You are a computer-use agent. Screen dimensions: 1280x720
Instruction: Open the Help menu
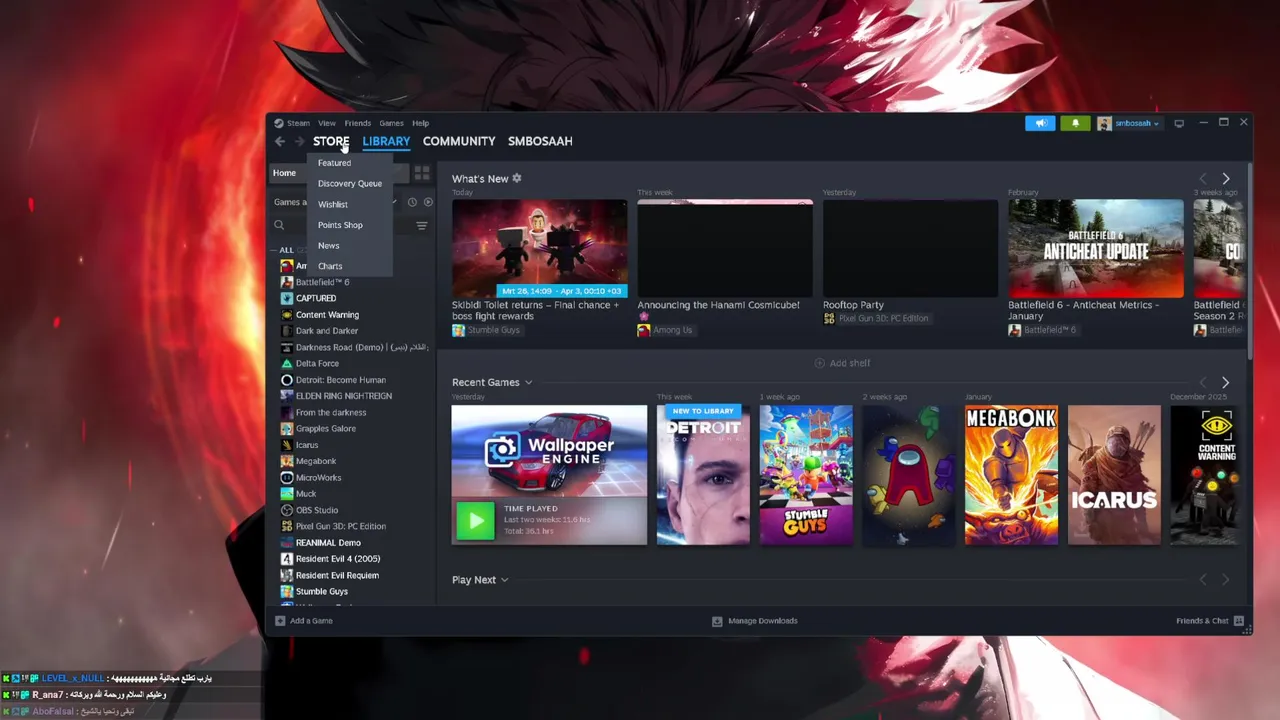(421, 123)
